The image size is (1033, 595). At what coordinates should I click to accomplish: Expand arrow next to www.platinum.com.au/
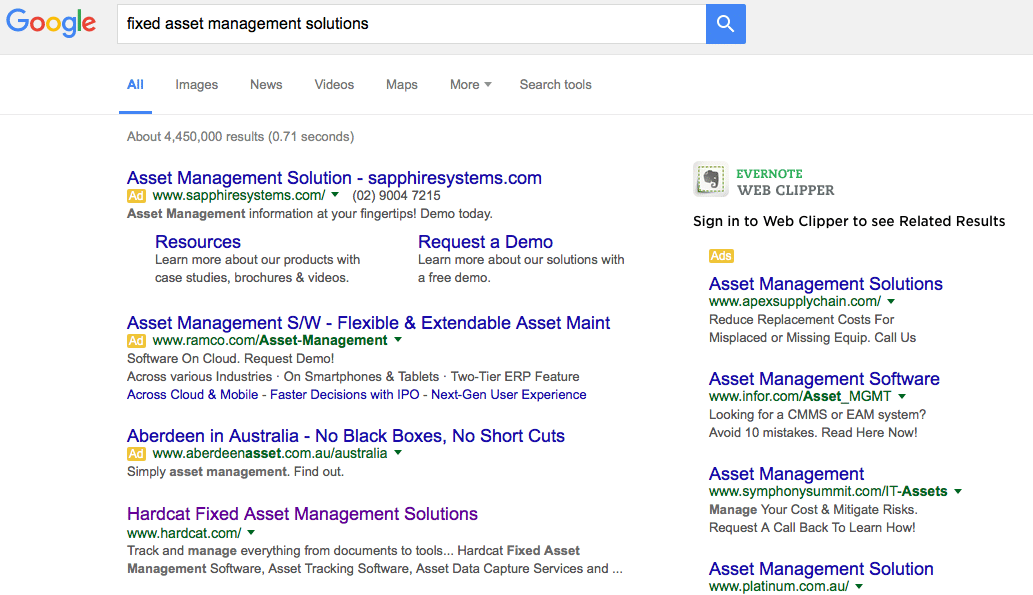859,586
